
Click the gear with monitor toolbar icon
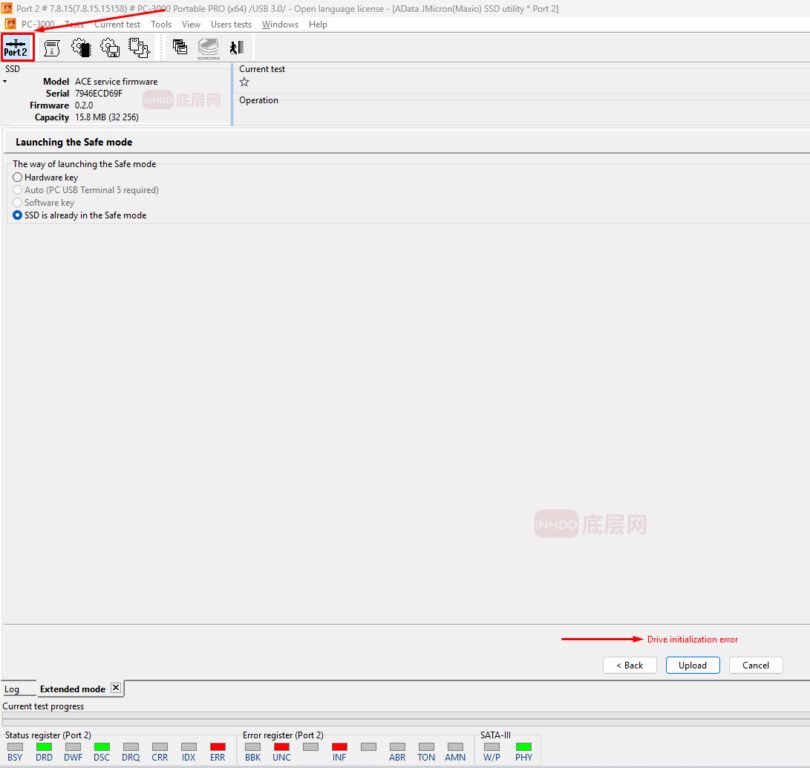110,47
